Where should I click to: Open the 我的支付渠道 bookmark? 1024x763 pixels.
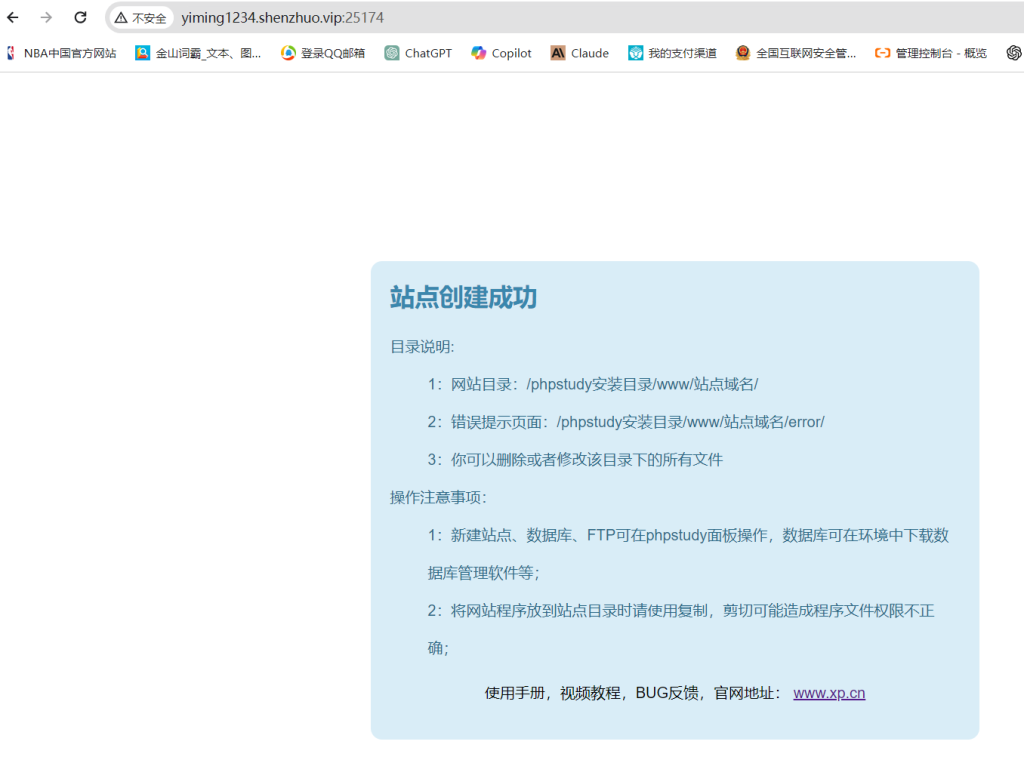click(x=672, y=53)
